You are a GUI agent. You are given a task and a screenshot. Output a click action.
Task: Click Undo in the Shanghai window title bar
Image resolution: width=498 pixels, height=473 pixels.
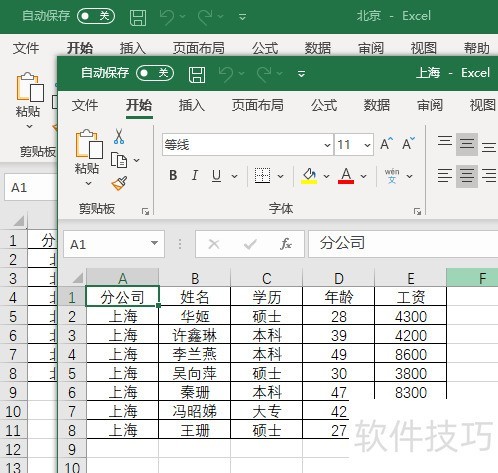[x=226, y=73]
